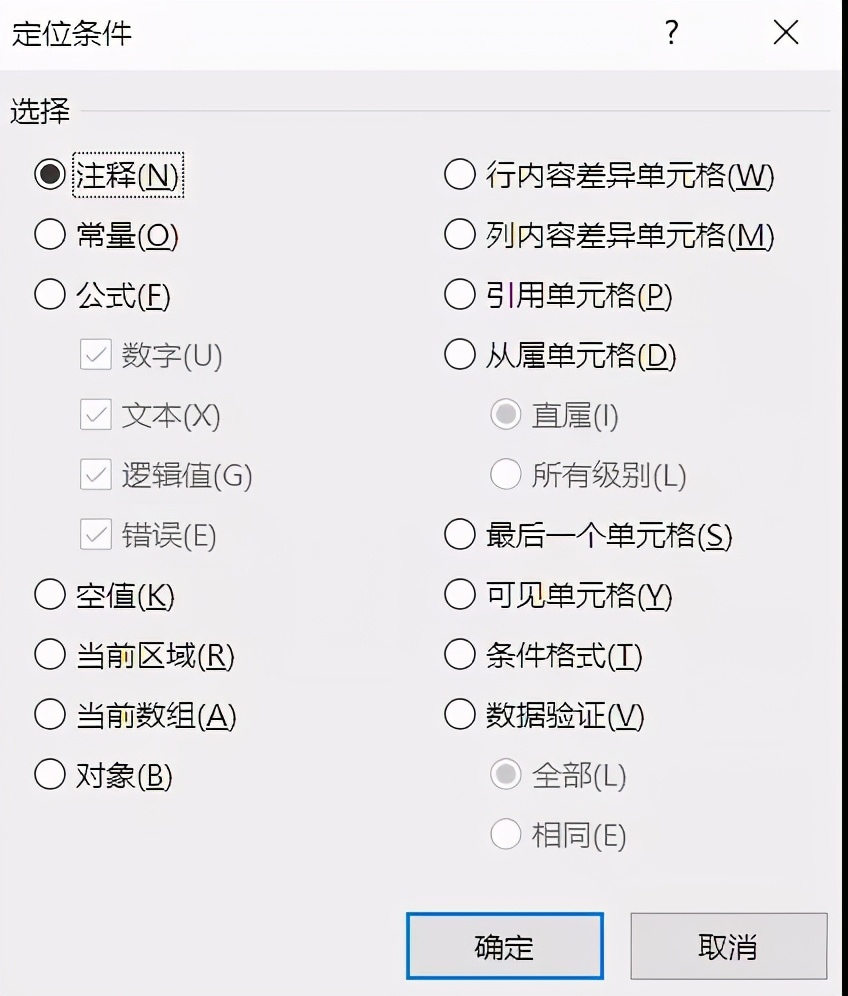Uncheck the 逻辑值 checkbox
The width and height of the screenshot is (848, 996).
96,476
